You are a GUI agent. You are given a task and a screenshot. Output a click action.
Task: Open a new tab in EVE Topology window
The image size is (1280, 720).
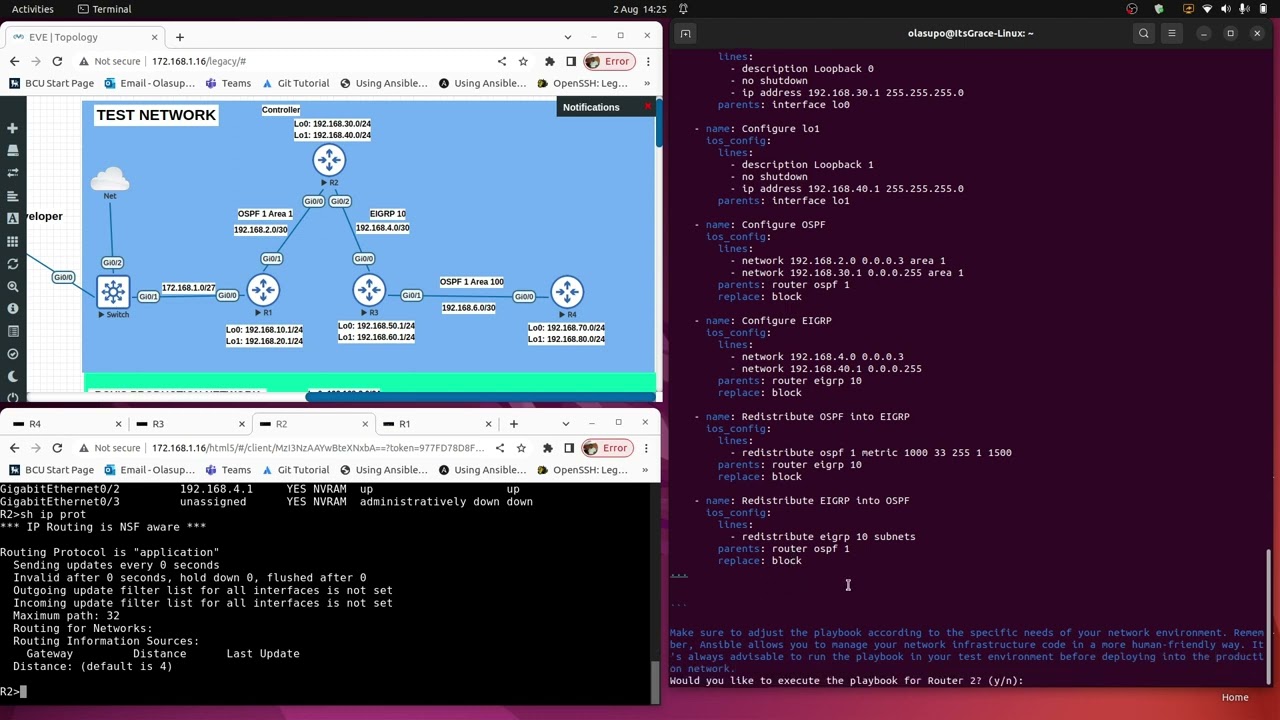[180, 37]
